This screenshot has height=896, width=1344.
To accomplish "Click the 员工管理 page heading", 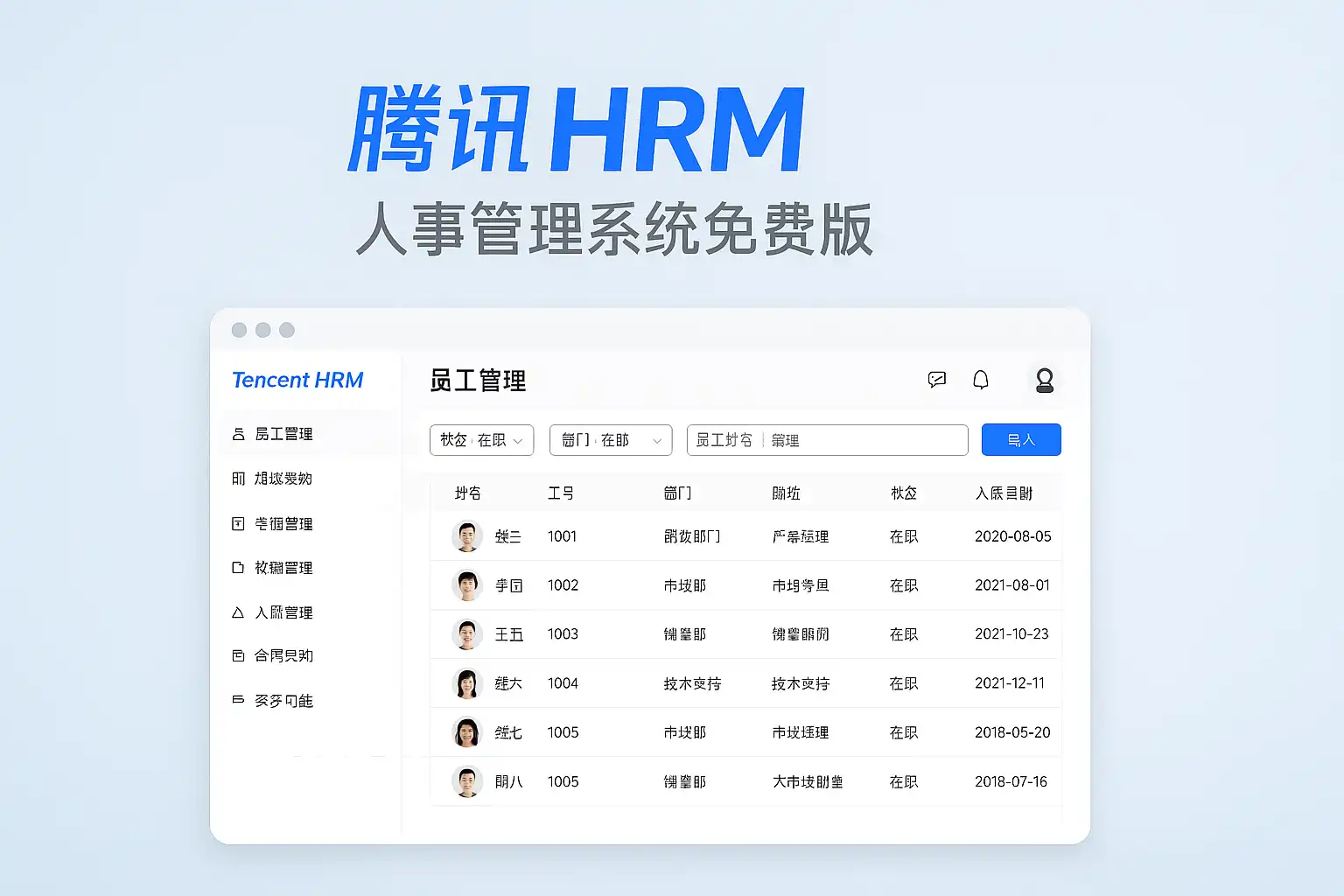I will pos(478,381).
